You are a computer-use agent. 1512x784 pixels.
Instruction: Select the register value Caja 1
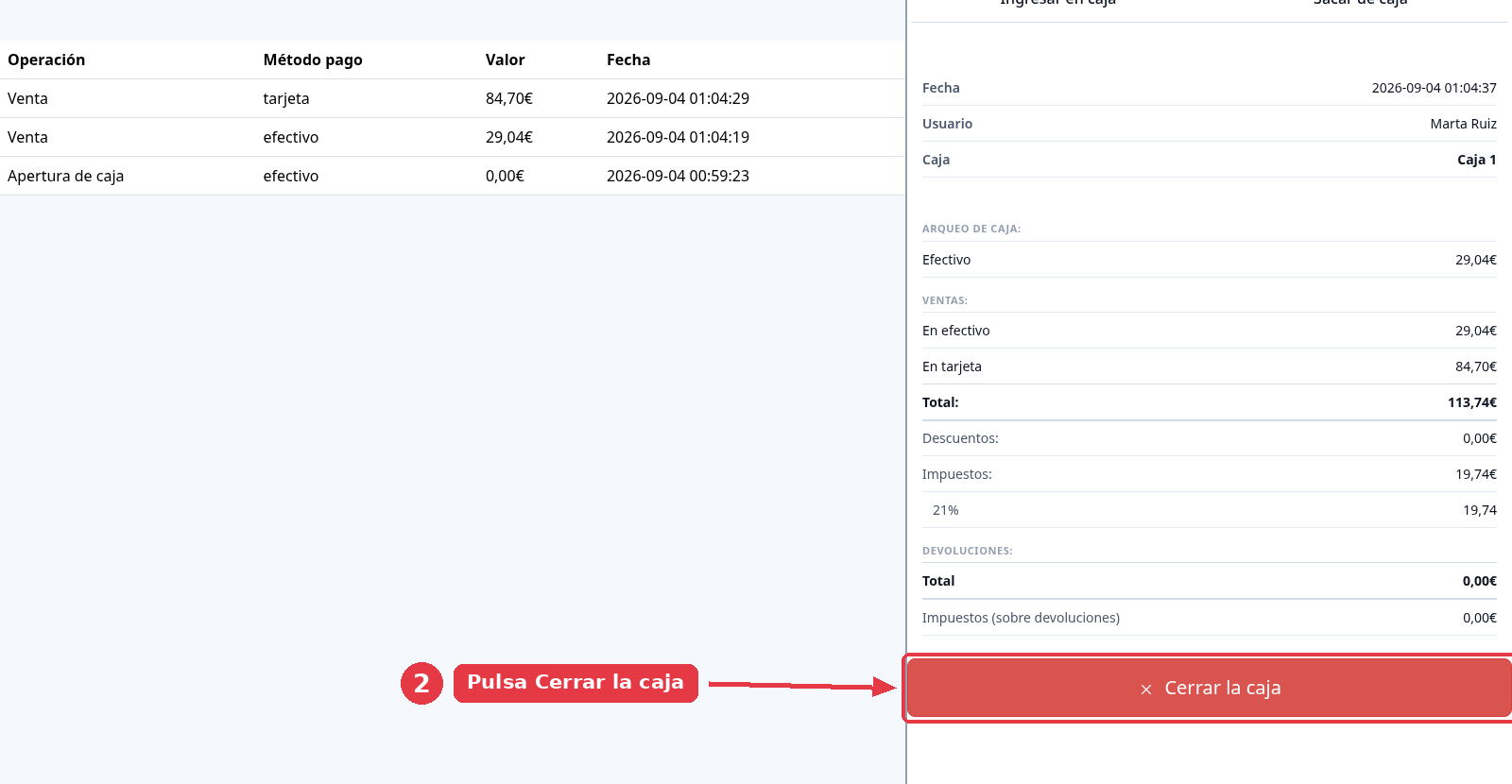click(x=1476, y=160)
